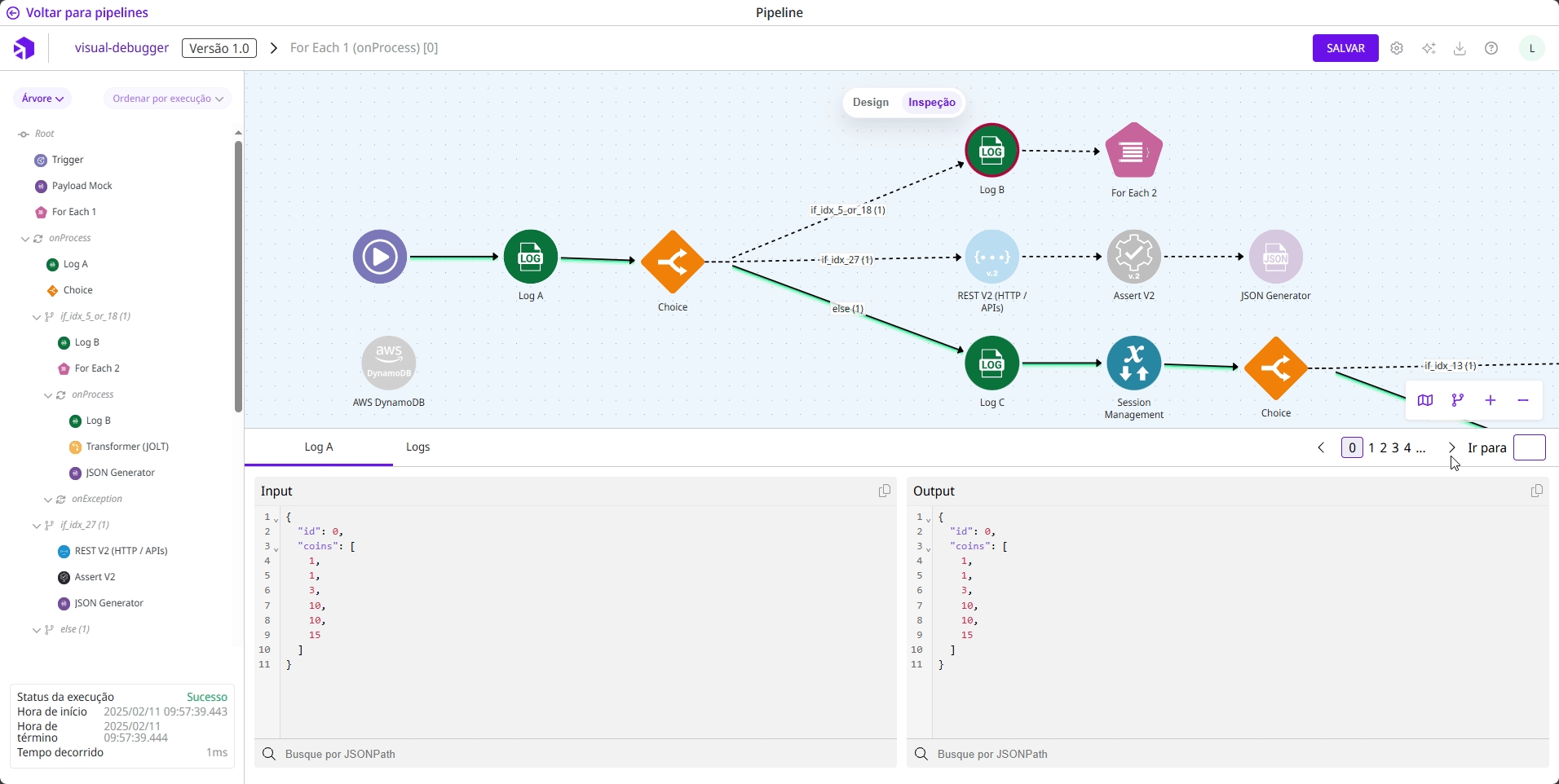The height and width of the screenshot is (784, 1559).
Task: Click the Assert V2 node on canvas
Action: click(x=1133, y=258)
